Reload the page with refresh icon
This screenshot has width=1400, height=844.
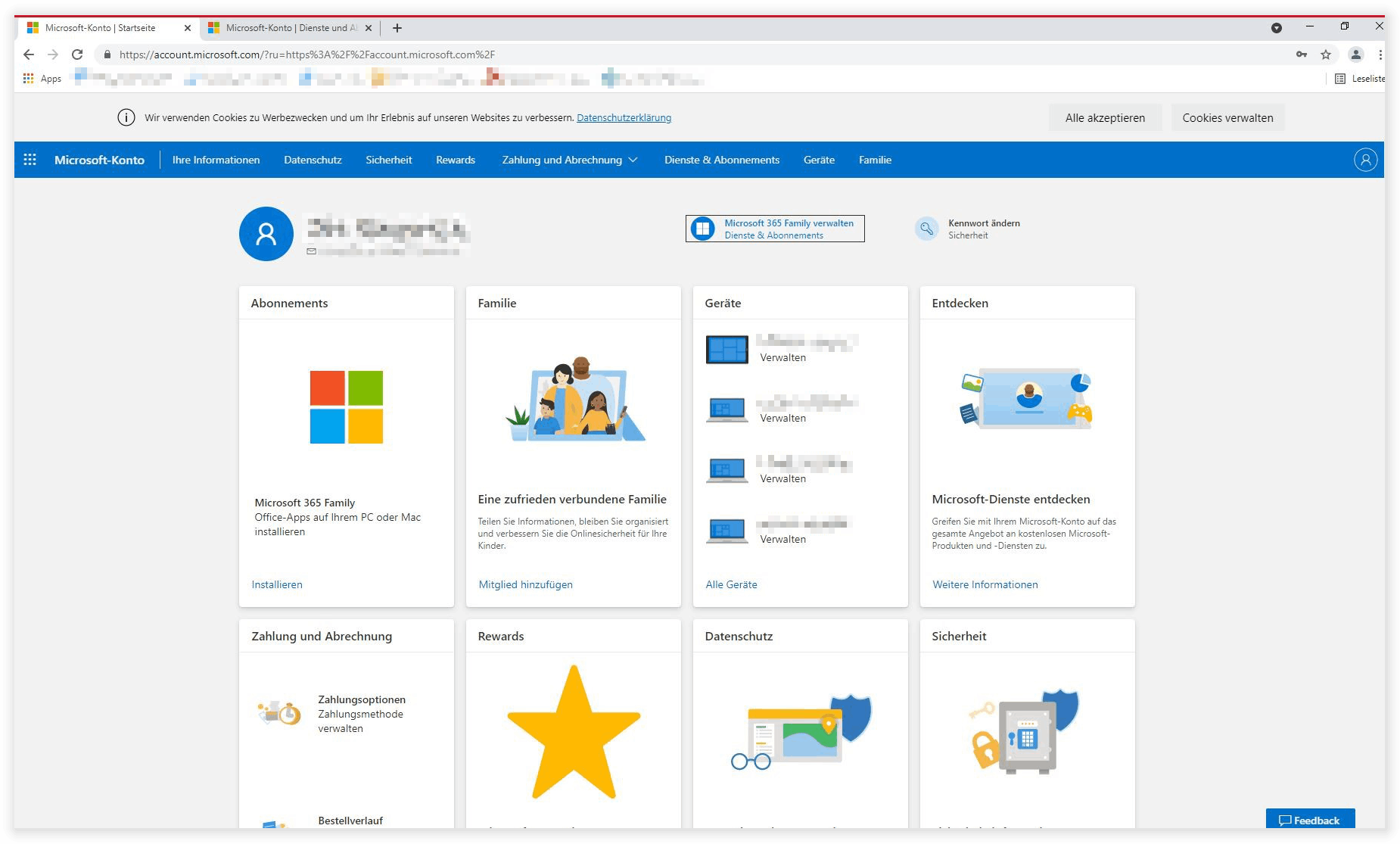77,55
